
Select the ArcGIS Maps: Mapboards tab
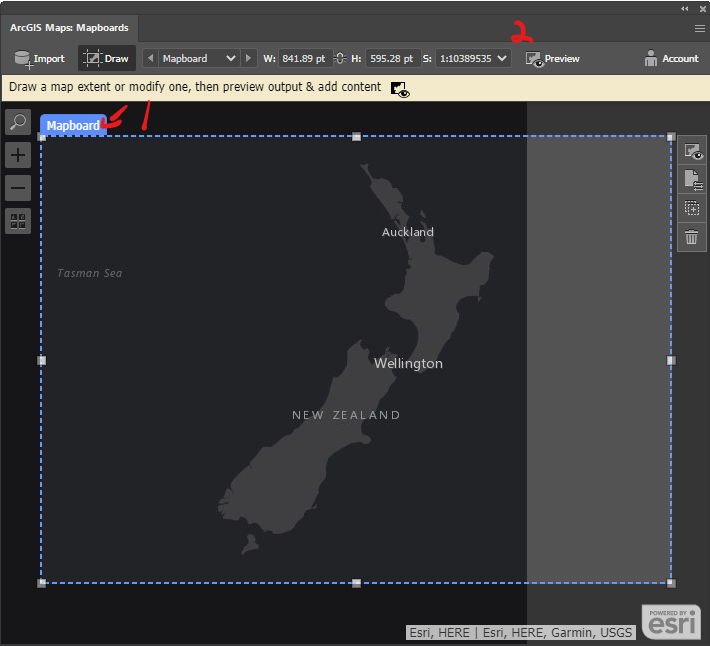point(69,28)
